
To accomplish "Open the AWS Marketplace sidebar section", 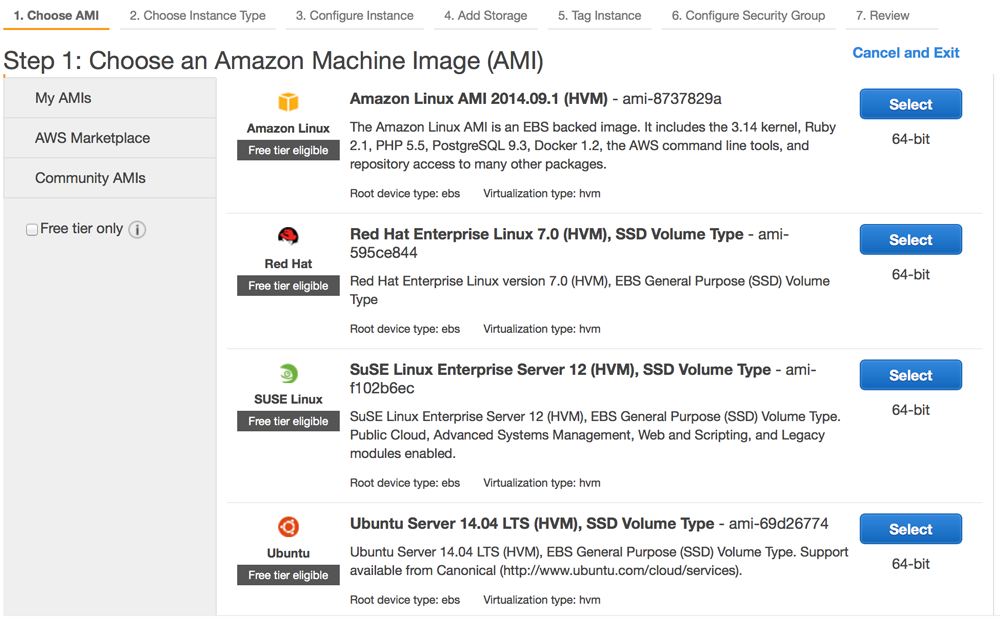I will point(92,138).
